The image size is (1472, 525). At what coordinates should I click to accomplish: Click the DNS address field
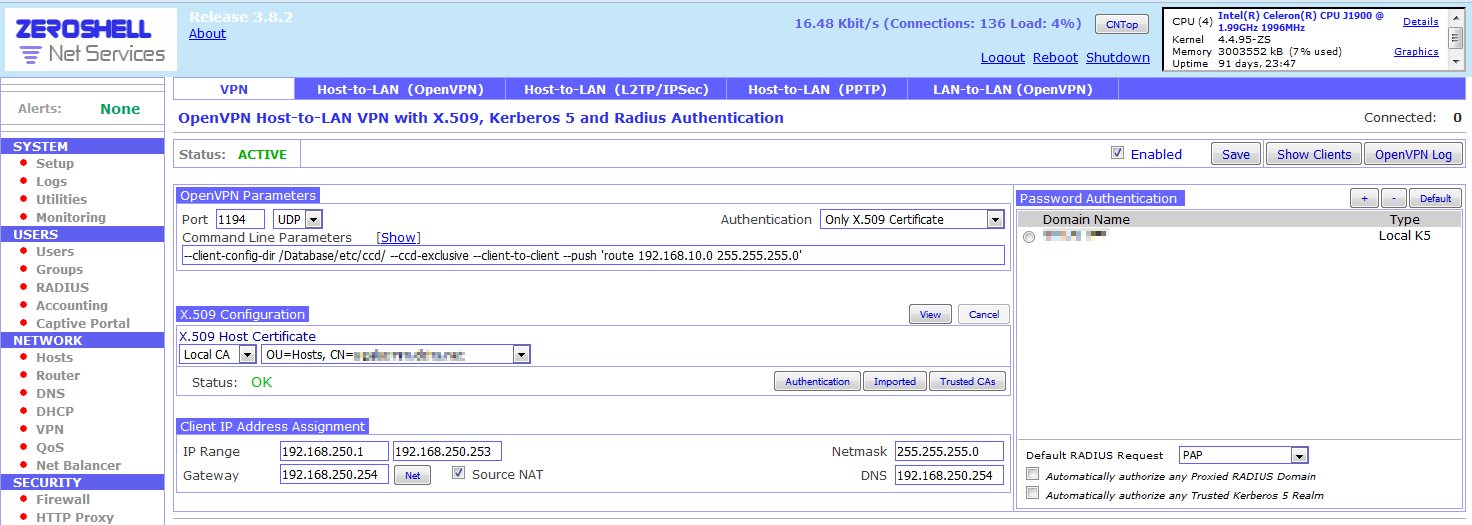[x=949, y=475]
